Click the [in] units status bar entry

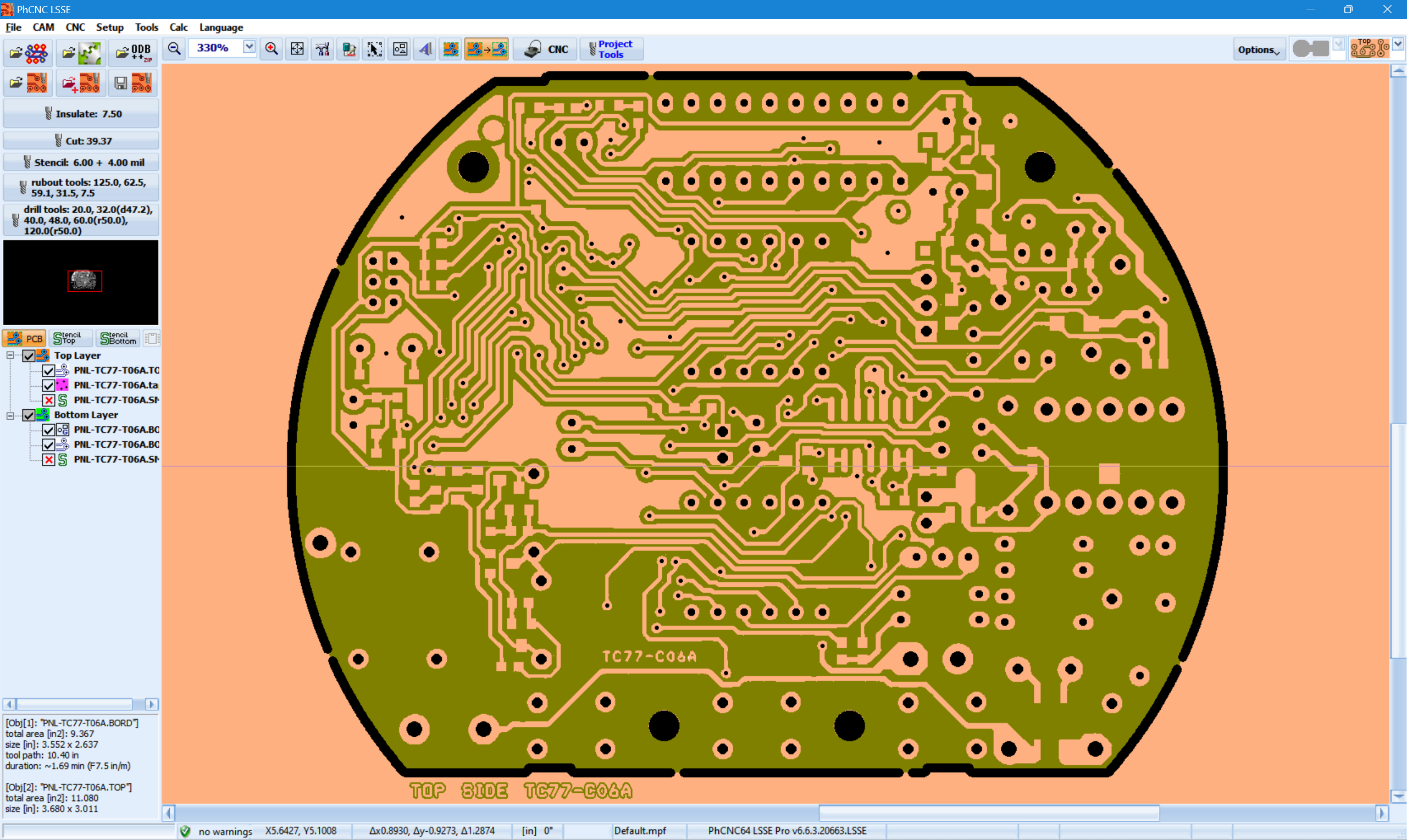(529, 831)
